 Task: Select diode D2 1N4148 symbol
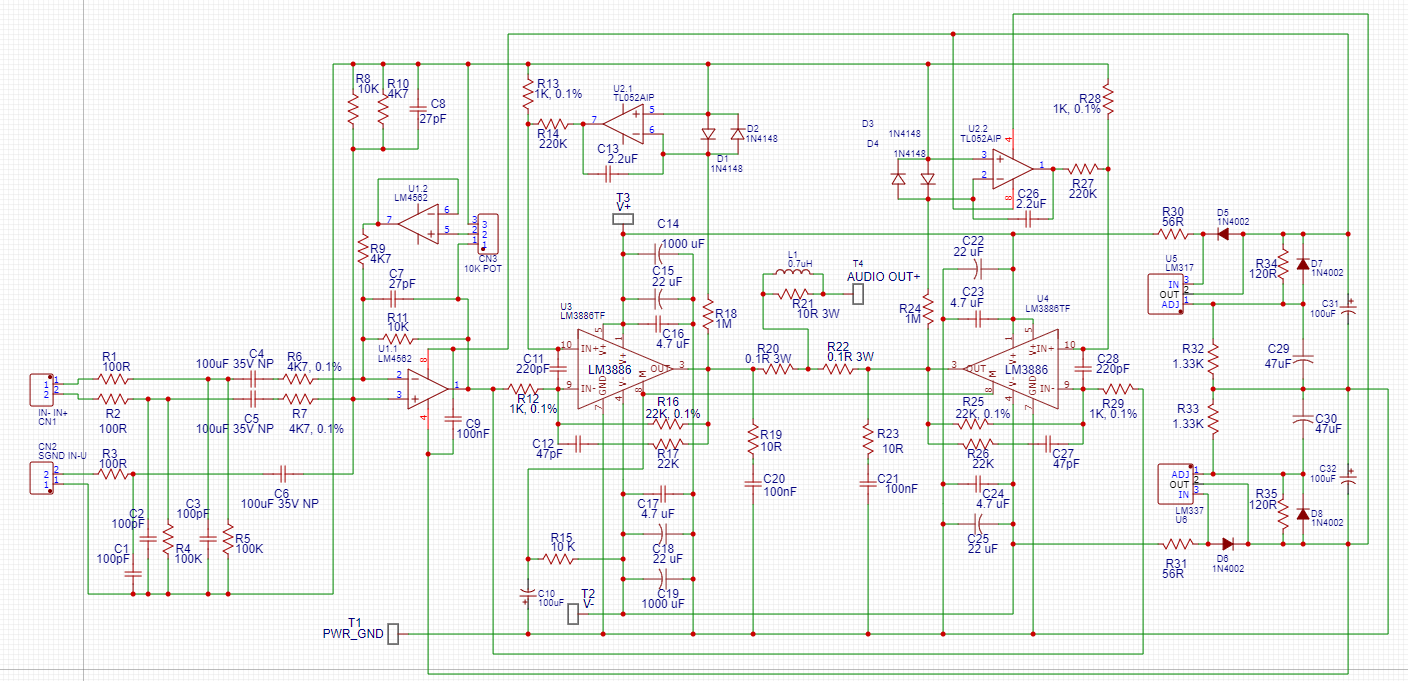click(x=738, y=135)
